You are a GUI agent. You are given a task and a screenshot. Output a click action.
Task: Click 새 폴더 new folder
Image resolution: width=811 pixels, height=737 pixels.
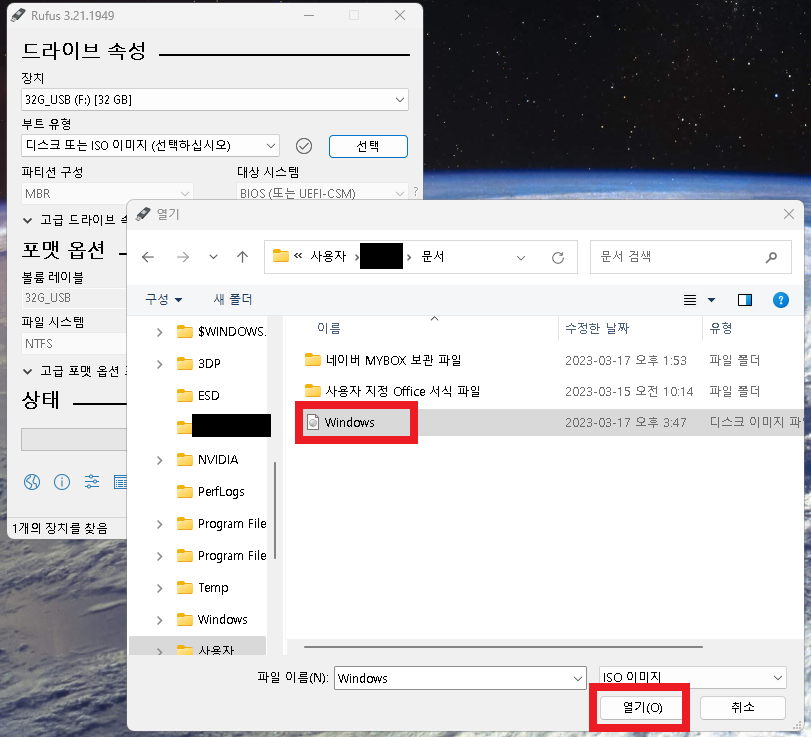(x=233, y=299)
